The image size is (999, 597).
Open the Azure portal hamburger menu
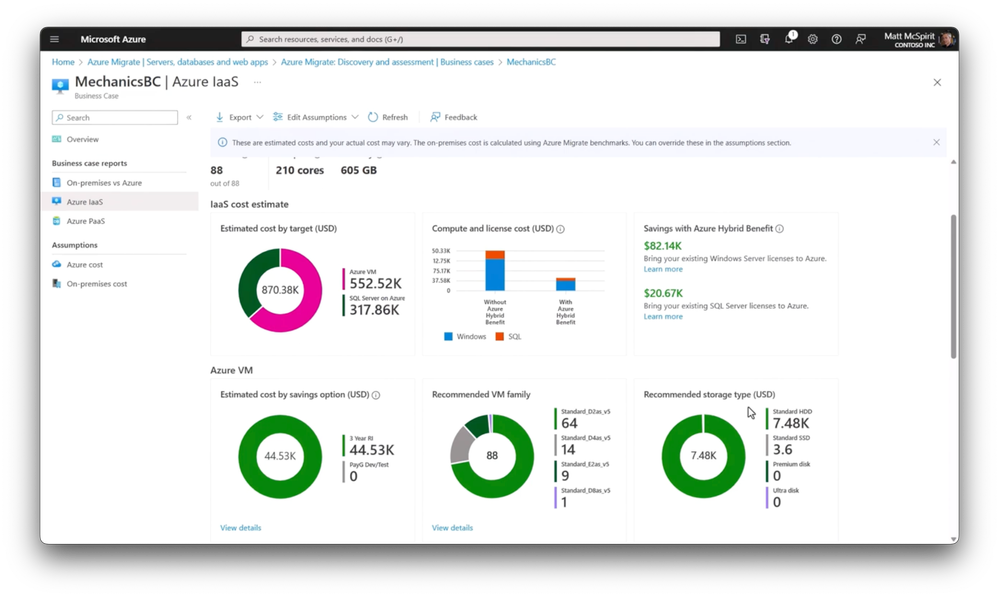click(x=55, y=40)
